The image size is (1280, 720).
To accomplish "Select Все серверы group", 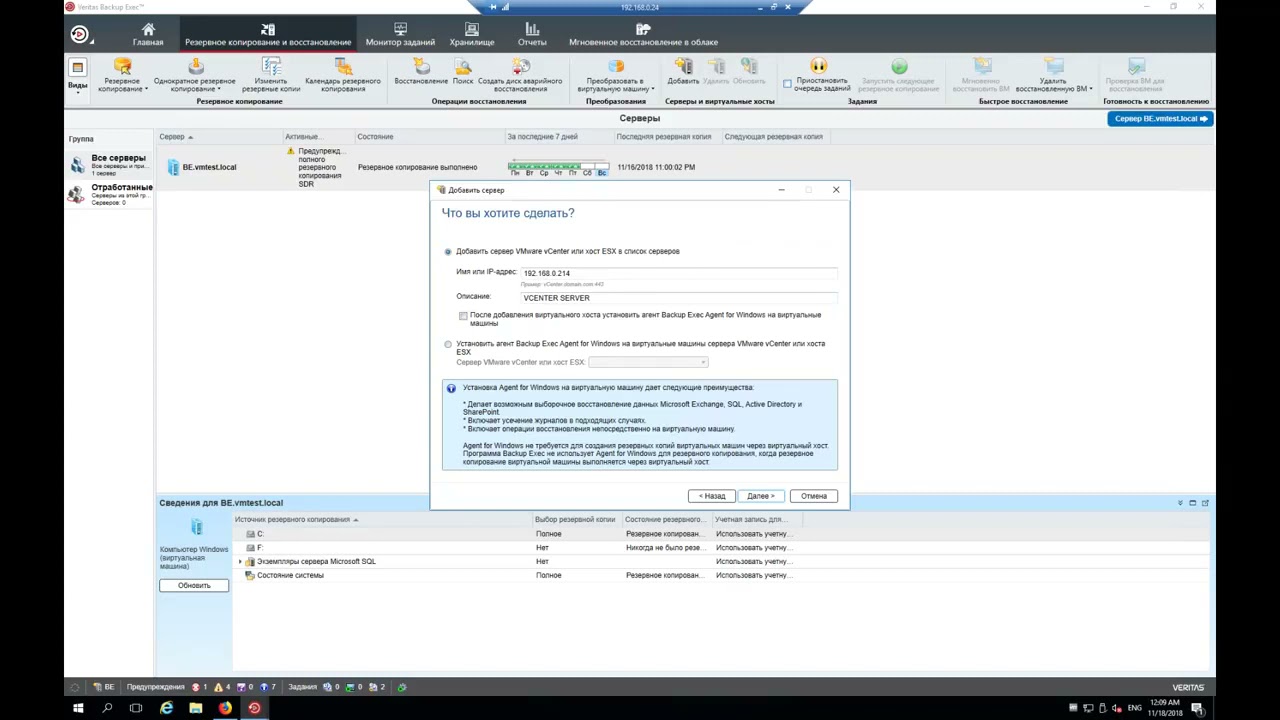I will click(109, 165).
